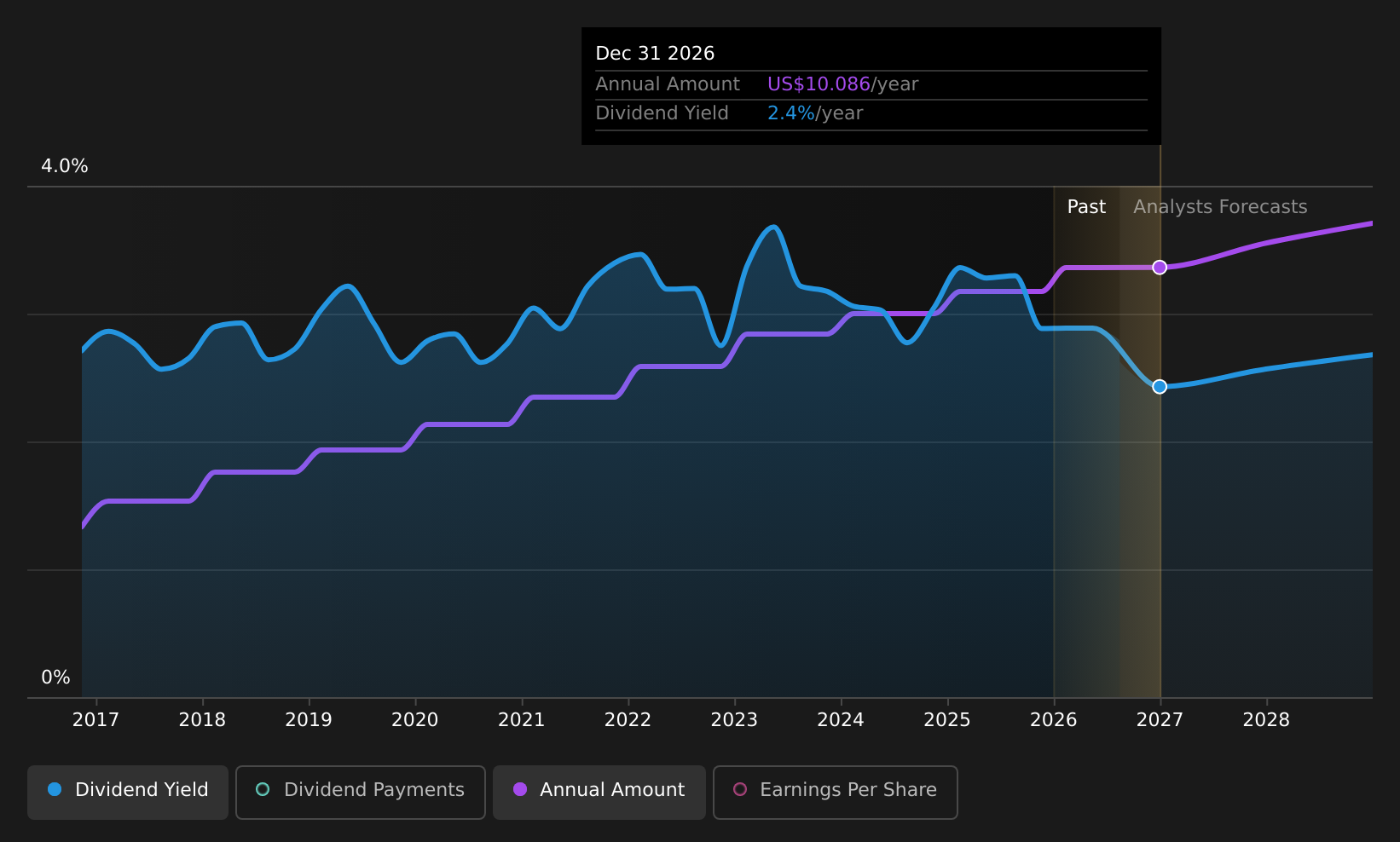The image size is (1400, 842).
Task: Click the US$10.086/year tooltip value
Action: [x=842, y=84]
